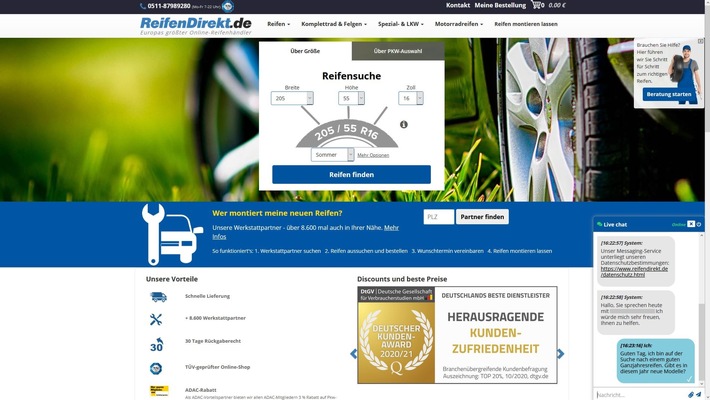
Task: Click the Live chat scrollbar
Action: point(702,342)
